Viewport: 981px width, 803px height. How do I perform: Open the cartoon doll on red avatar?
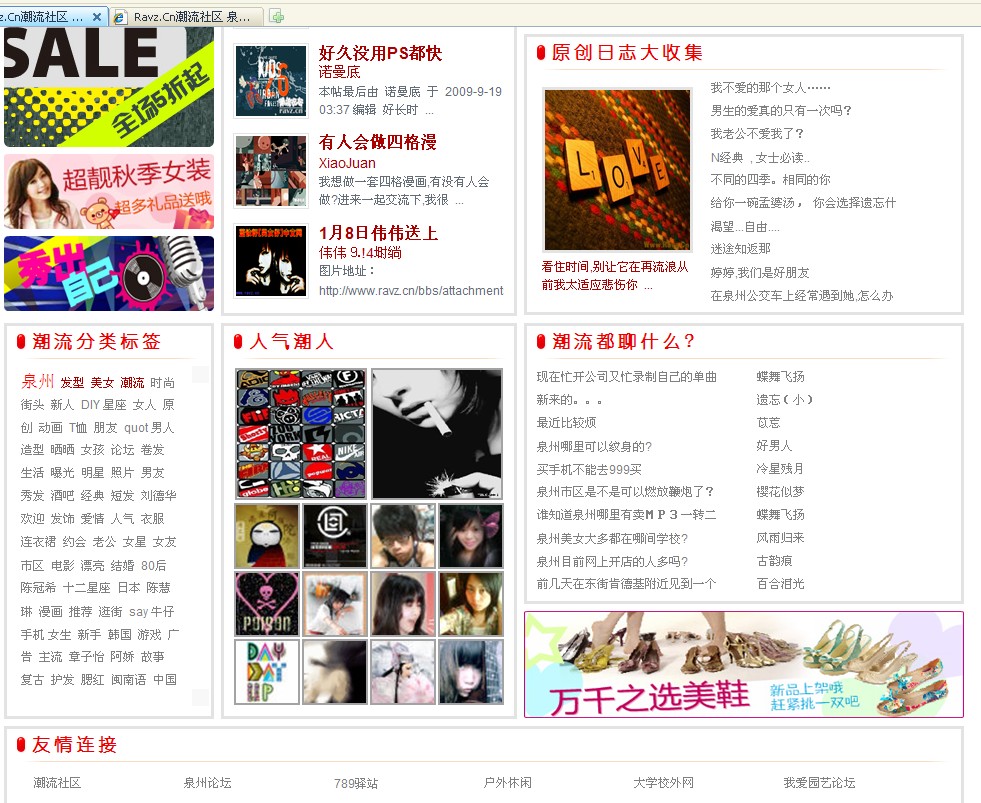pos(267,536)
